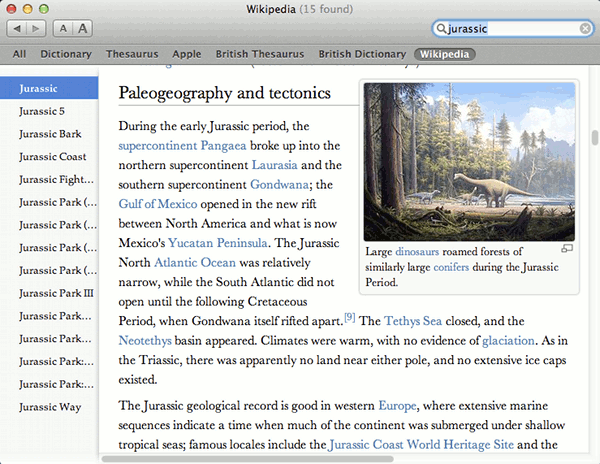Select Jurassic Coast in the sidebar
The height and width of the screenshot is (464, 600).
tap(52, 156)
